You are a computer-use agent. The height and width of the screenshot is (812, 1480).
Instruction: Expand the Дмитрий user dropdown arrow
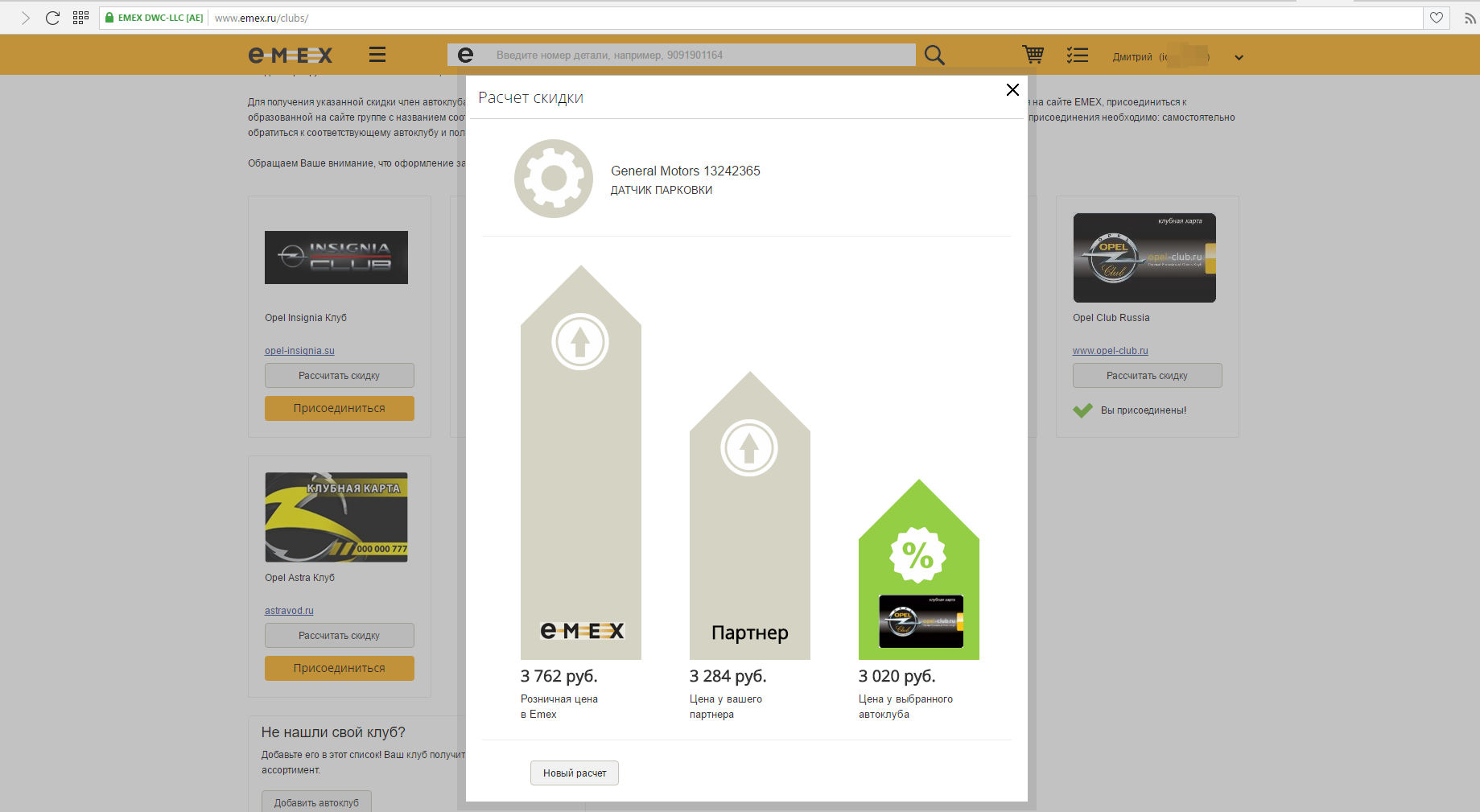tap(1239, 57)
